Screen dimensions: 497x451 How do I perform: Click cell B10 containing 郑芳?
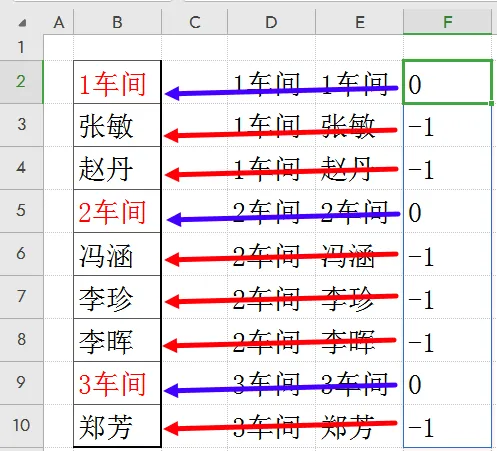(x=117, y=426)
